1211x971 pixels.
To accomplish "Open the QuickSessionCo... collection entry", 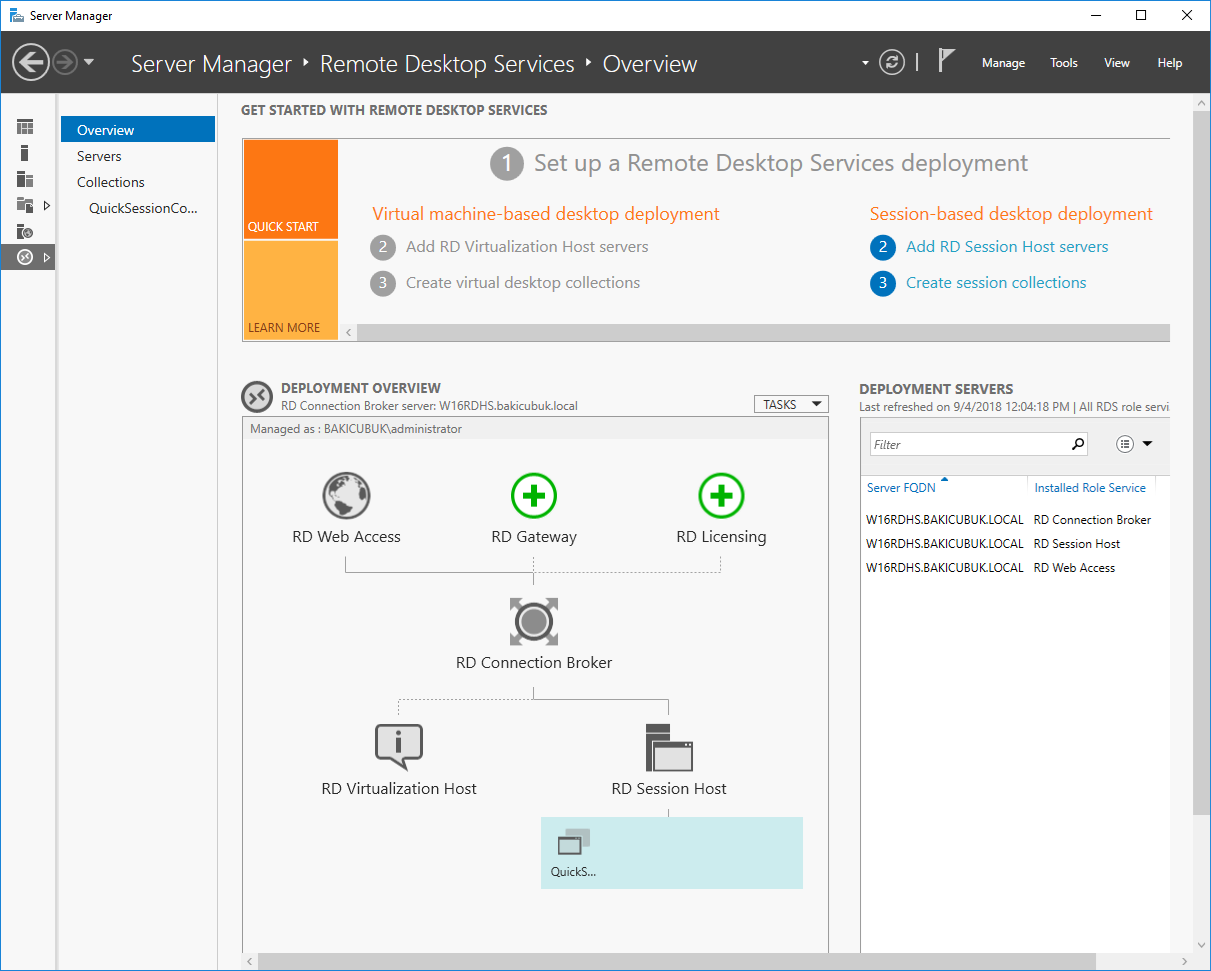I will [x=143, y=208].
